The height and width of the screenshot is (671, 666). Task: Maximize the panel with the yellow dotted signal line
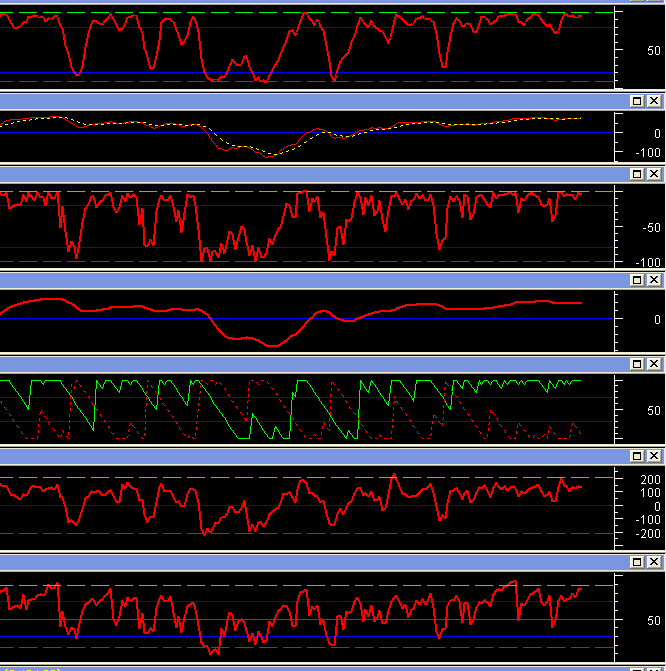637,101
